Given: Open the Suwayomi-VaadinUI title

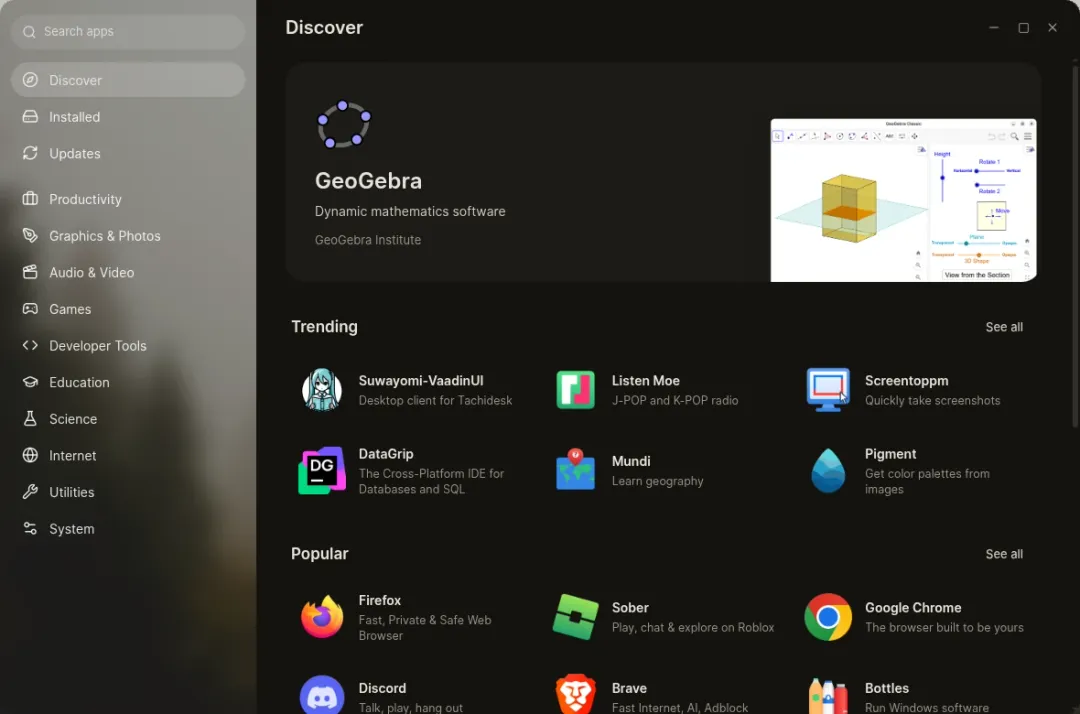Looking at the screenshot, I should 421,381.
